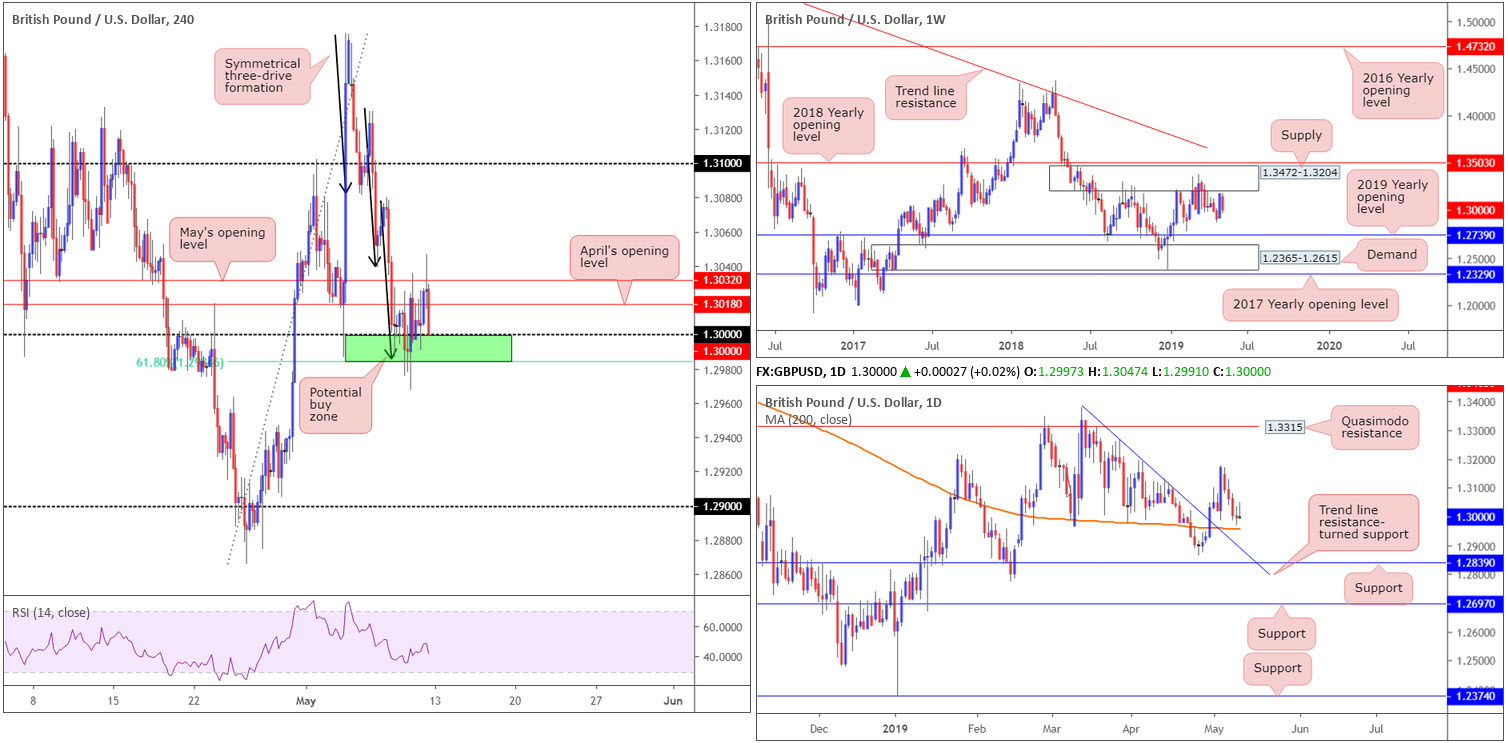Click the red 1.30000 label on the weekly chart

point(1477,211)
